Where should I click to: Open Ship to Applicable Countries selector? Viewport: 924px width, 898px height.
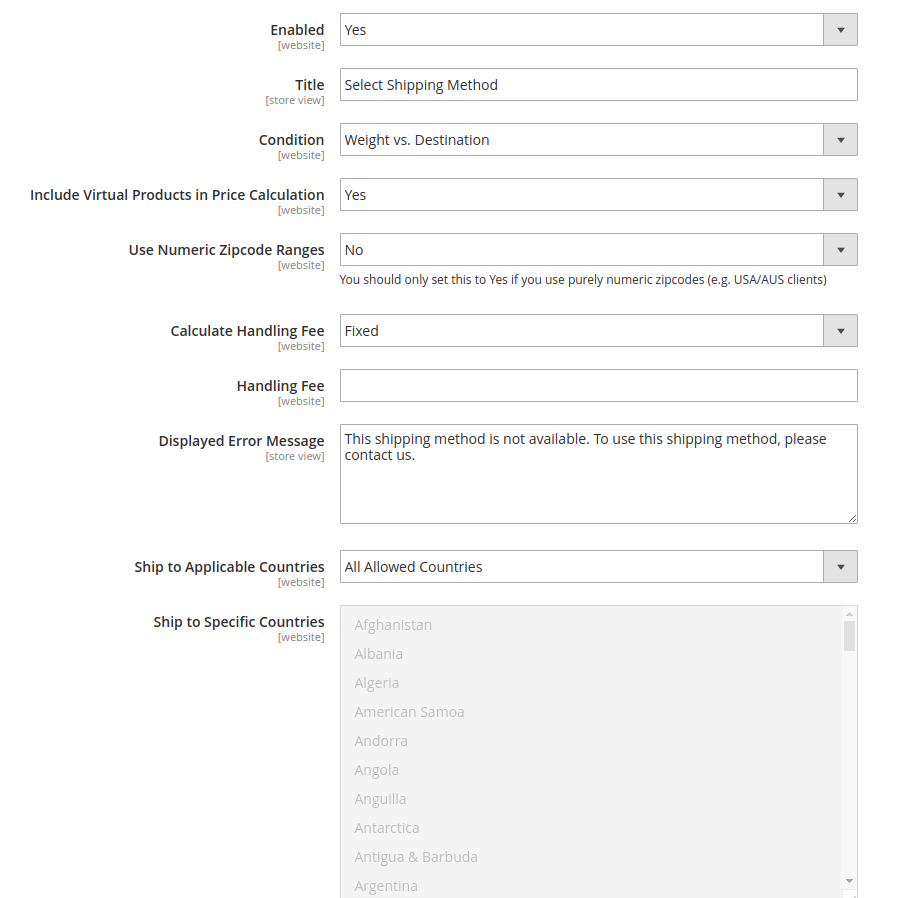tap(590, 566)
